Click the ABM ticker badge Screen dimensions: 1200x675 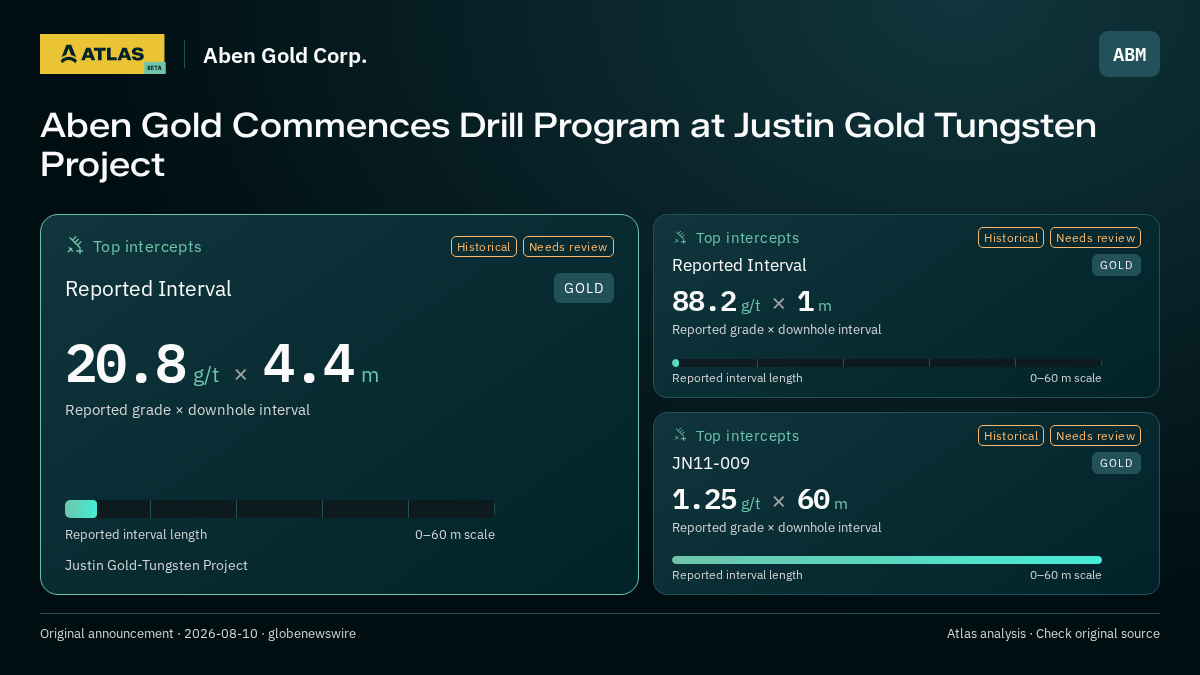point(1129,54)
